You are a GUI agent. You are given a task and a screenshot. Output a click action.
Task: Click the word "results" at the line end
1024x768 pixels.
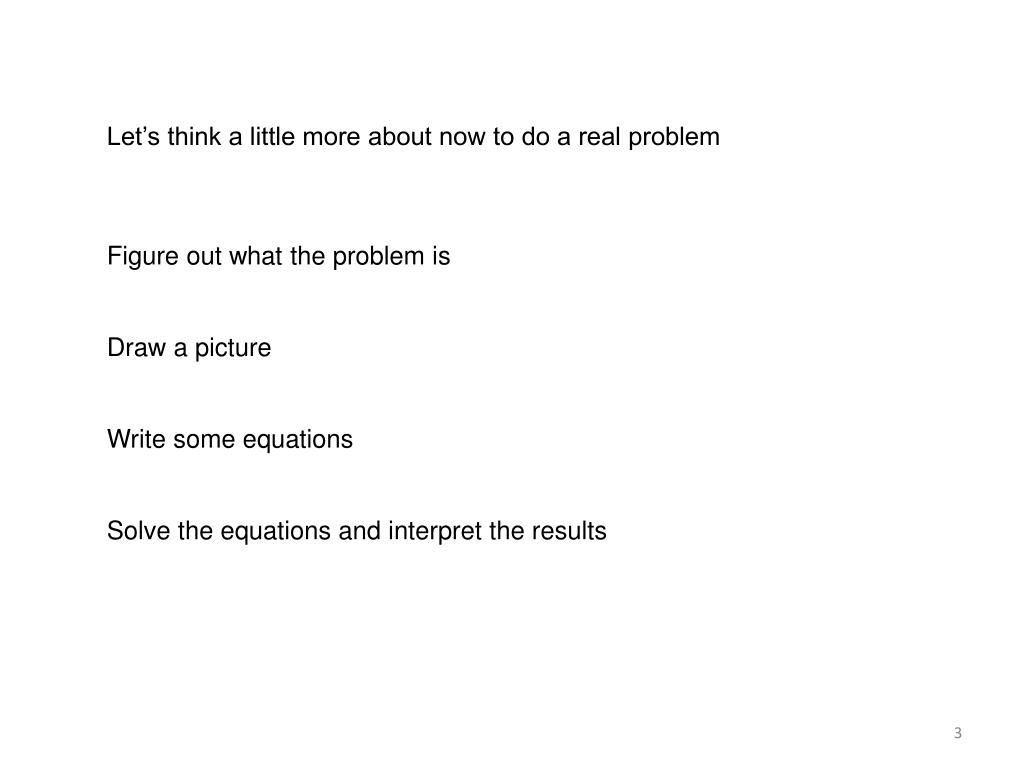coord(569,531)
